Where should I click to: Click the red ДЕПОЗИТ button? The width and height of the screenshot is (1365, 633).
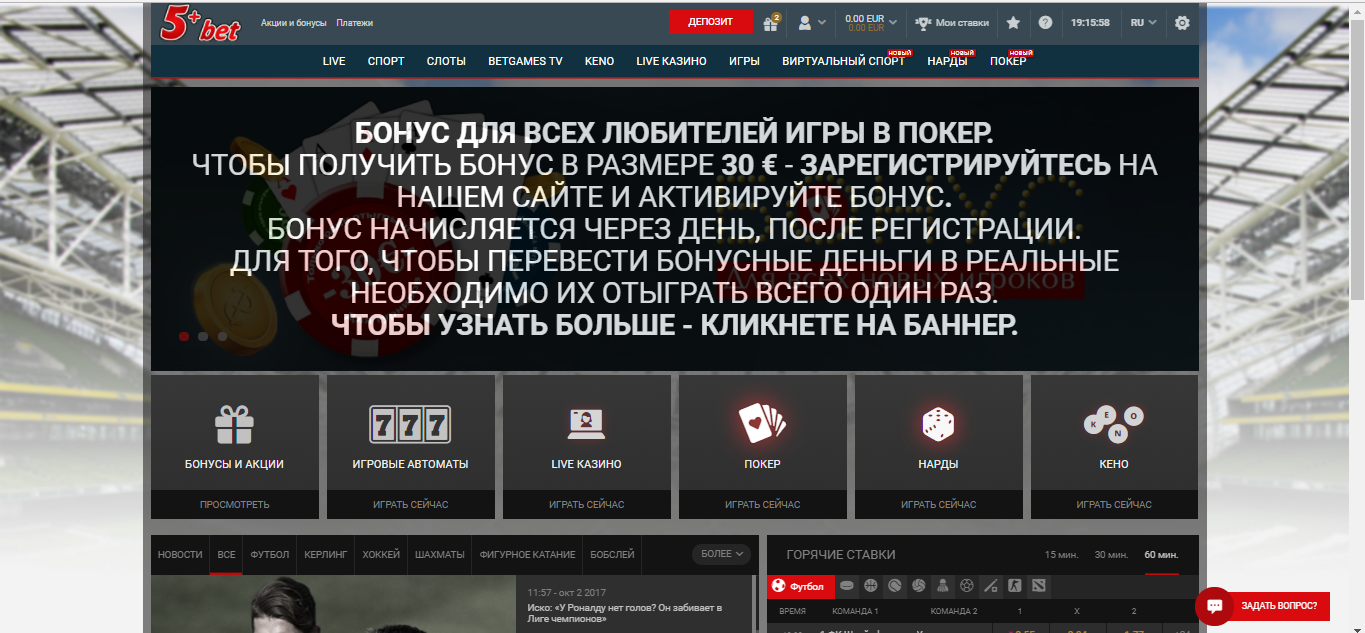(711, 21)
